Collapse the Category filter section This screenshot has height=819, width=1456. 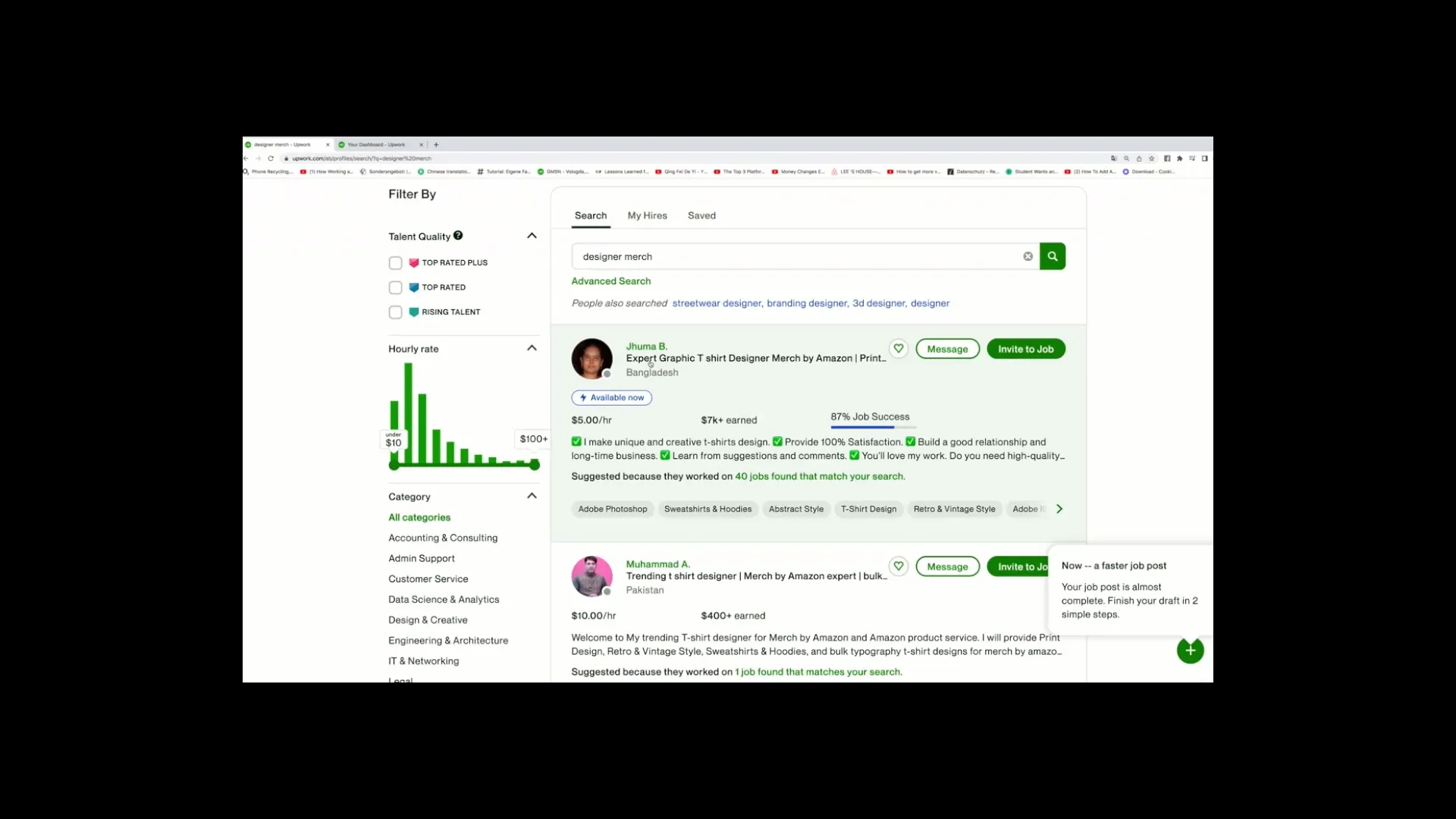coord(530,496)
